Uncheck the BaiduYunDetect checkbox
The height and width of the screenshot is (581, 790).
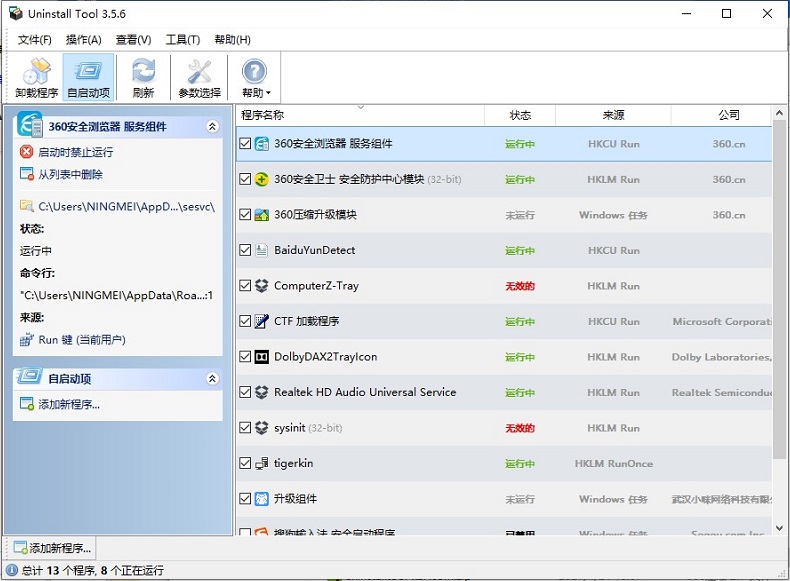point(245,250)
